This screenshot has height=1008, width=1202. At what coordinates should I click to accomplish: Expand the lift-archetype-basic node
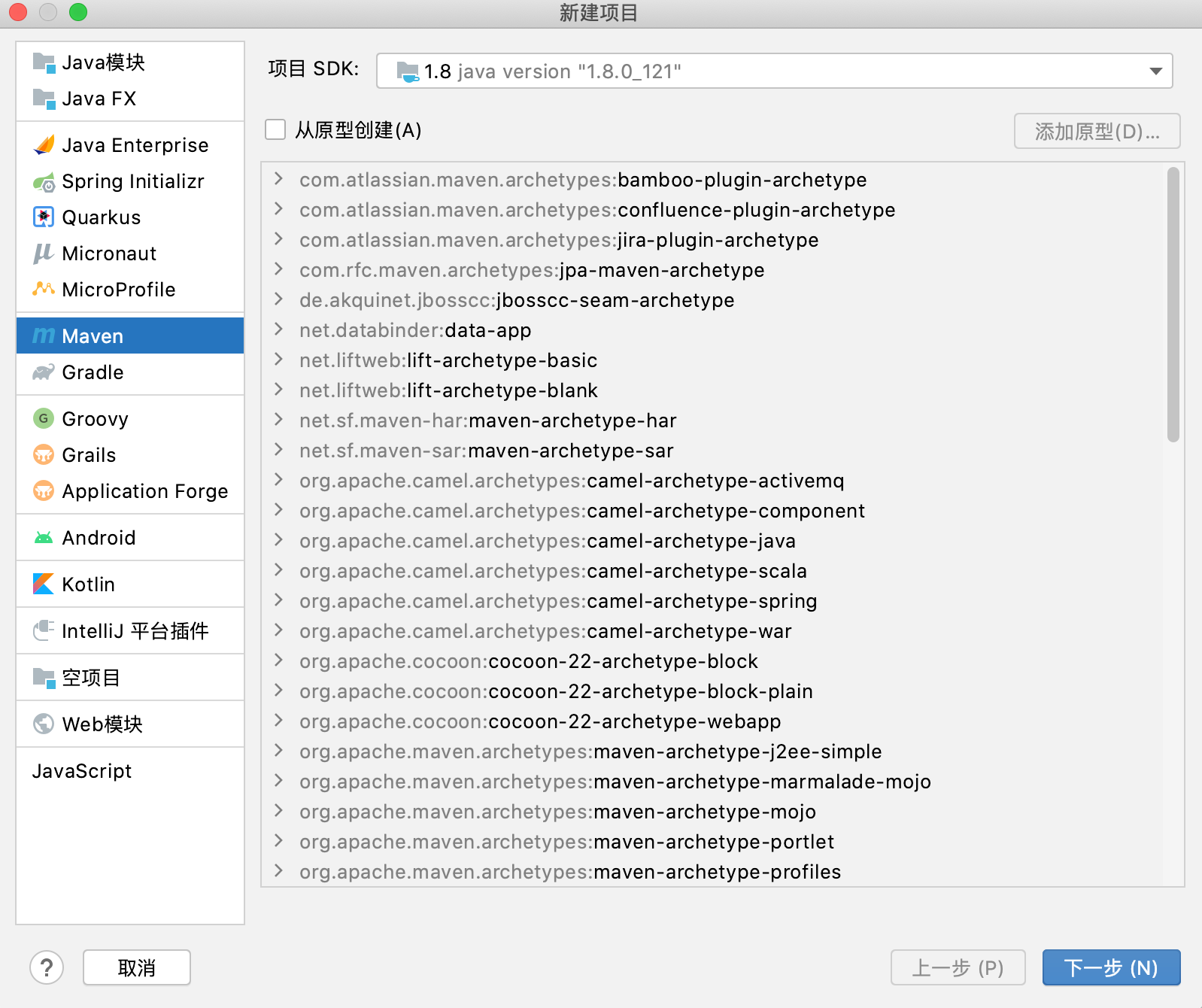click(x=278, y=360)
